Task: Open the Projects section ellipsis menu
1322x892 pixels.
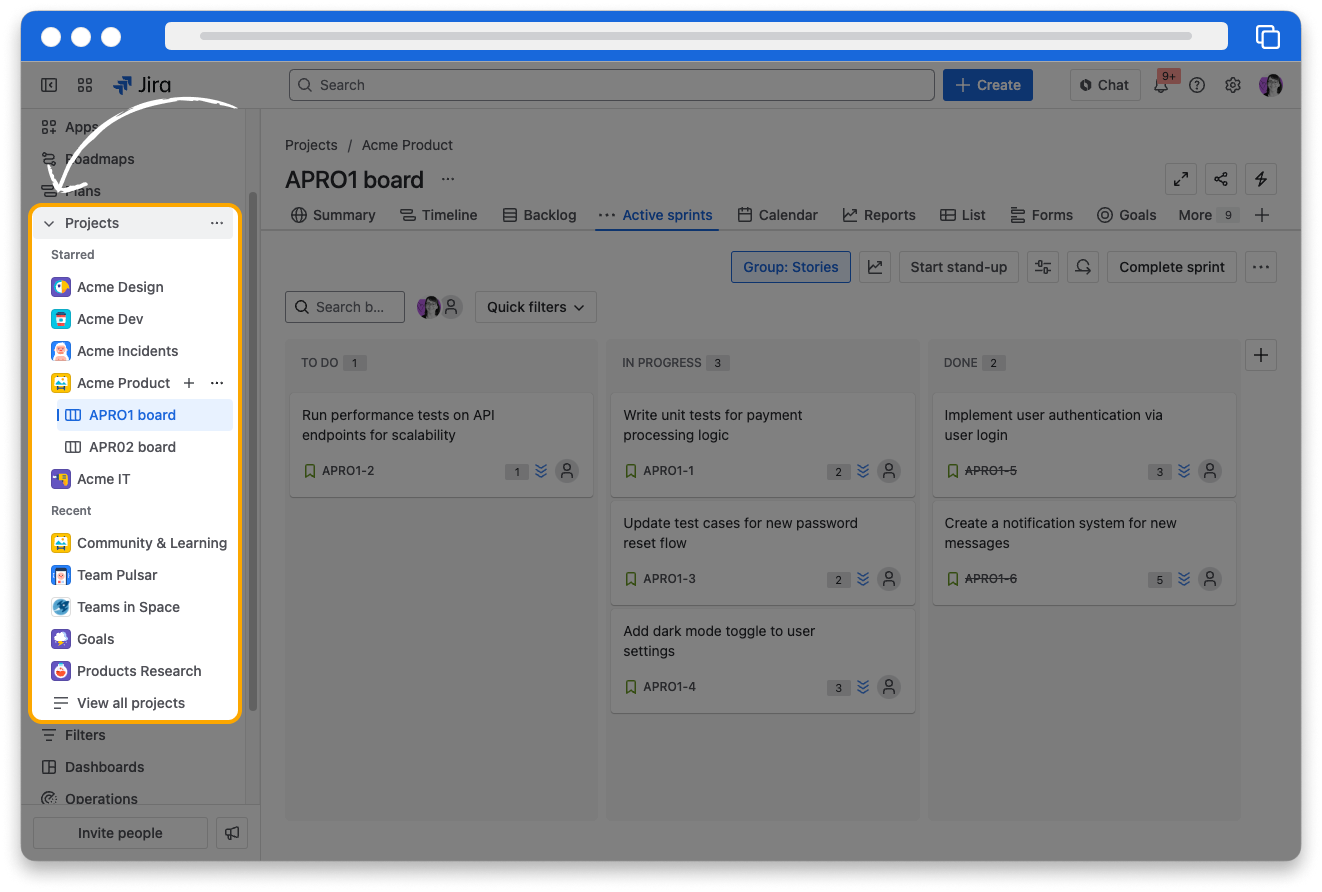Action: [217, 223]
